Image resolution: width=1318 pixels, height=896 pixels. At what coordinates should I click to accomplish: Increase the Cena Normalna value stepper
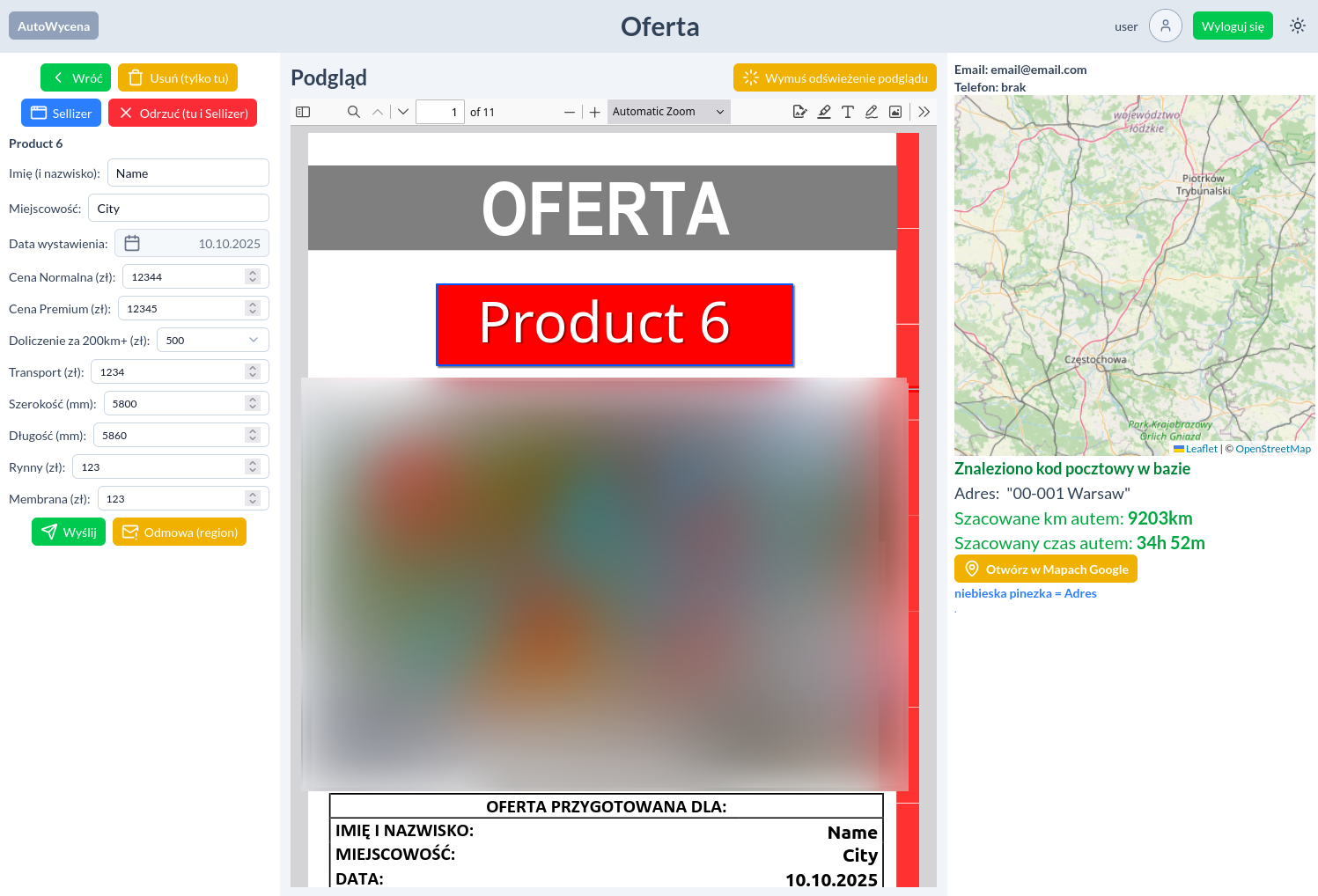[x=253, y=273]
